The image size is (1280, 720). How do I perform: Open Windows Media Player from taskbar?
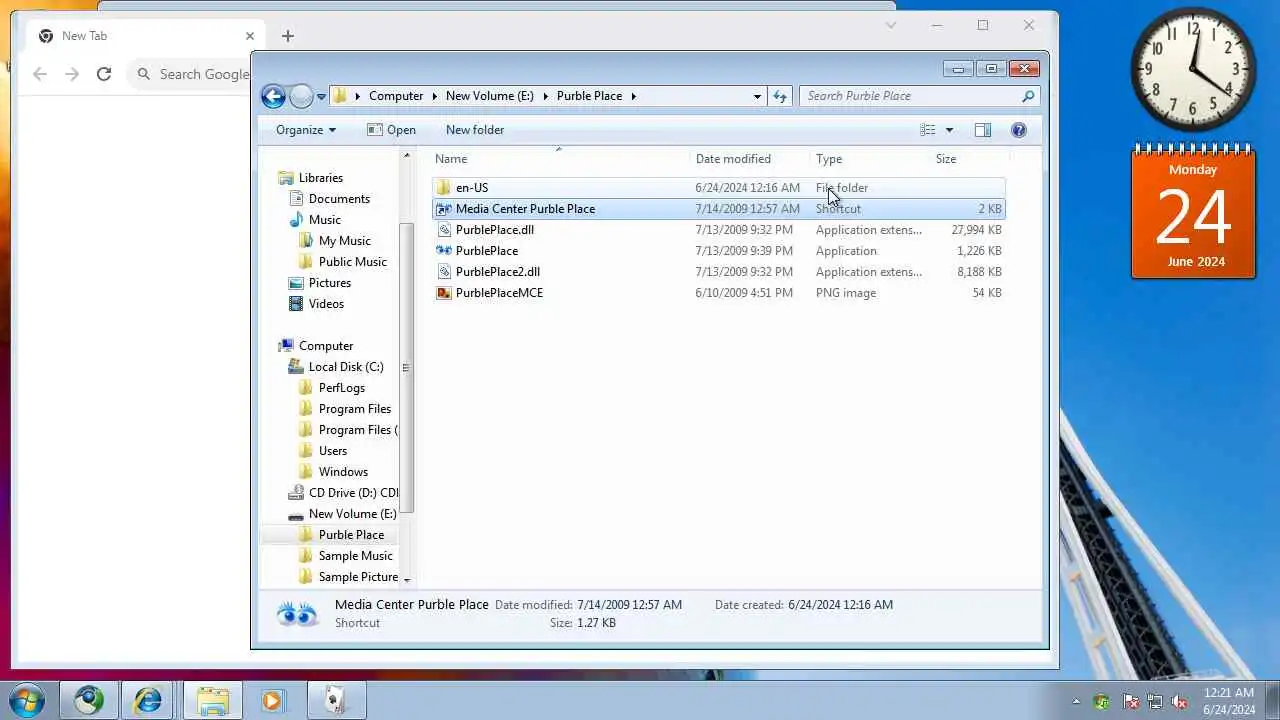point(272,700)
